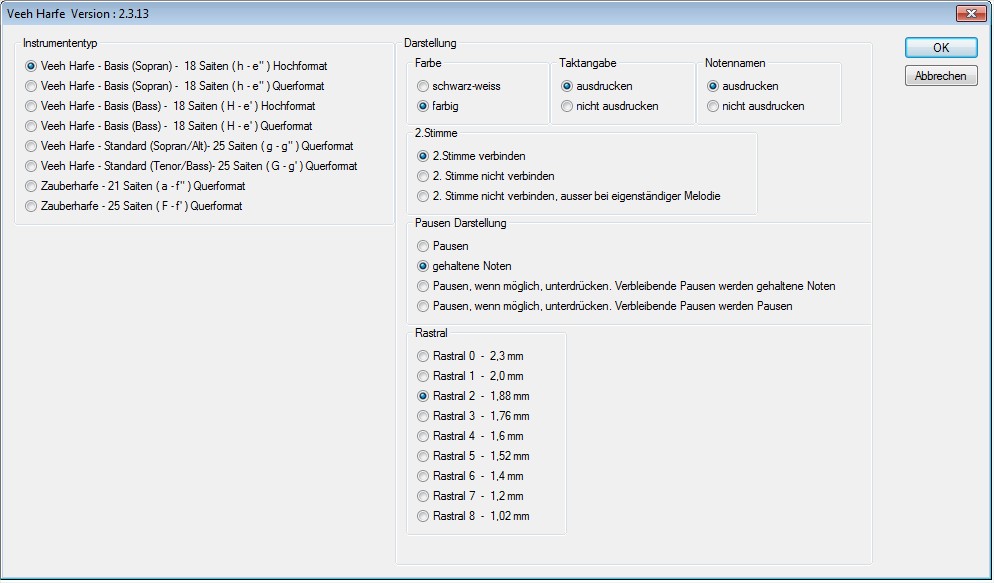Image resolution: width=994 pixels, height=583 pixels.
Task: Set Farbe to schwarz-weiss
Action: (424, 87)
